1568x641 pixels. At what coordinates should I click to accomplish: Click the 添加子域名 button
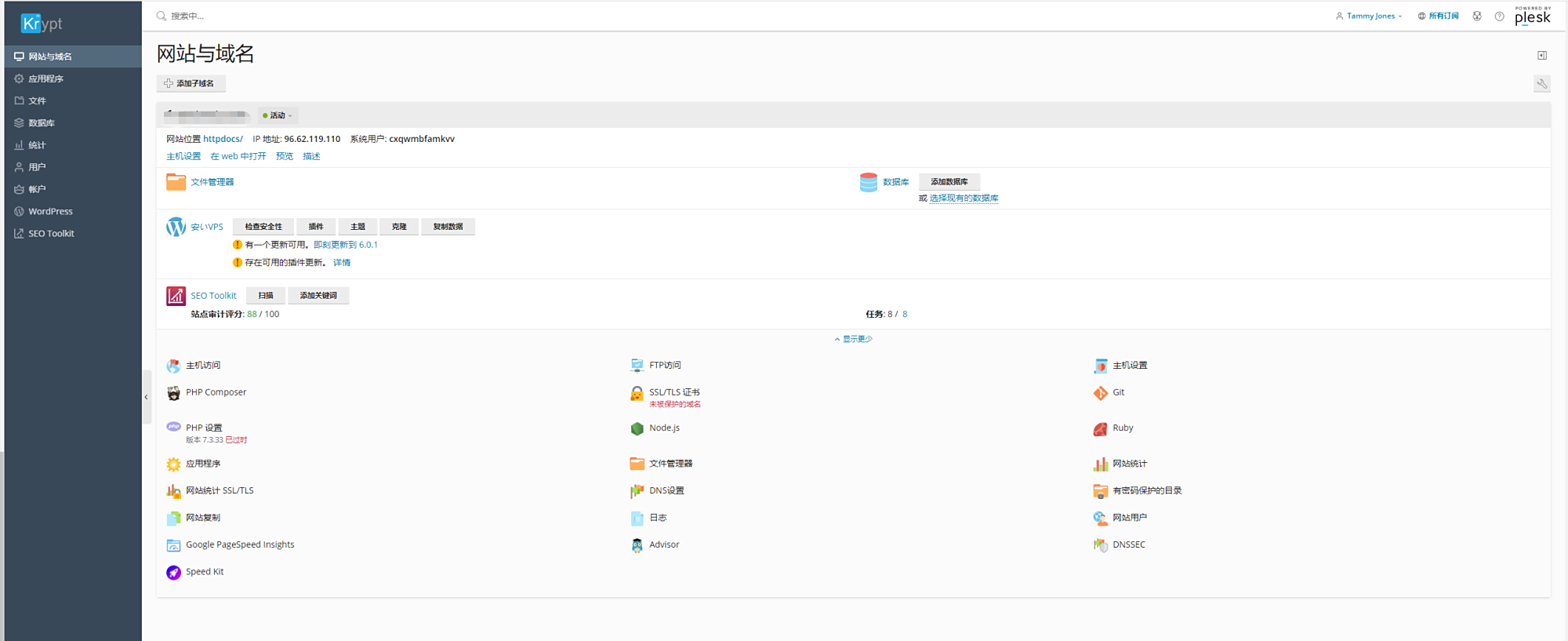click(191, 83)
